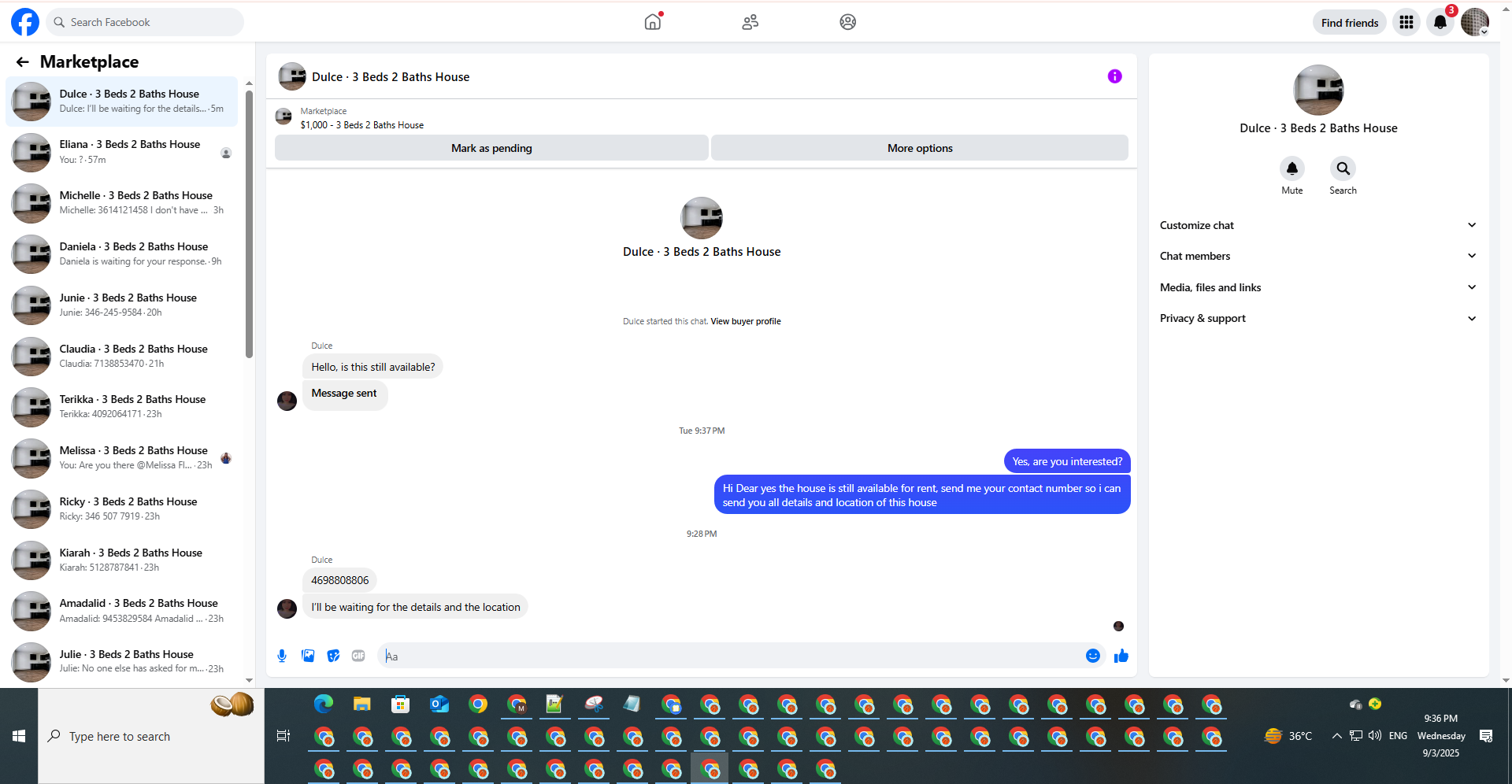Open Claudia's conversation in the chat list
The width and height of the screenshot is (1512, 784).
[x=122, y=356]
